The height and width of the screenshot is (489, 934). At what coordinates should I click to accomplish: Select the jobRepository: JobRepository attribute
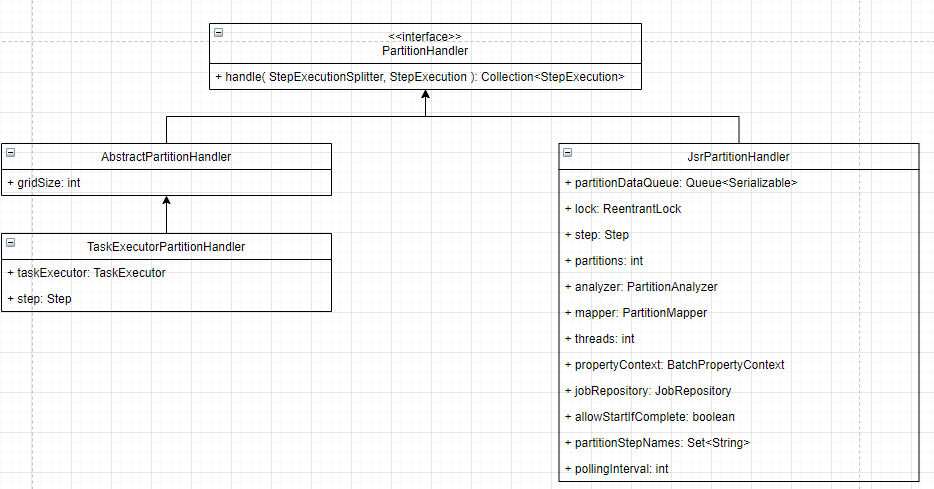coord(739,391)
